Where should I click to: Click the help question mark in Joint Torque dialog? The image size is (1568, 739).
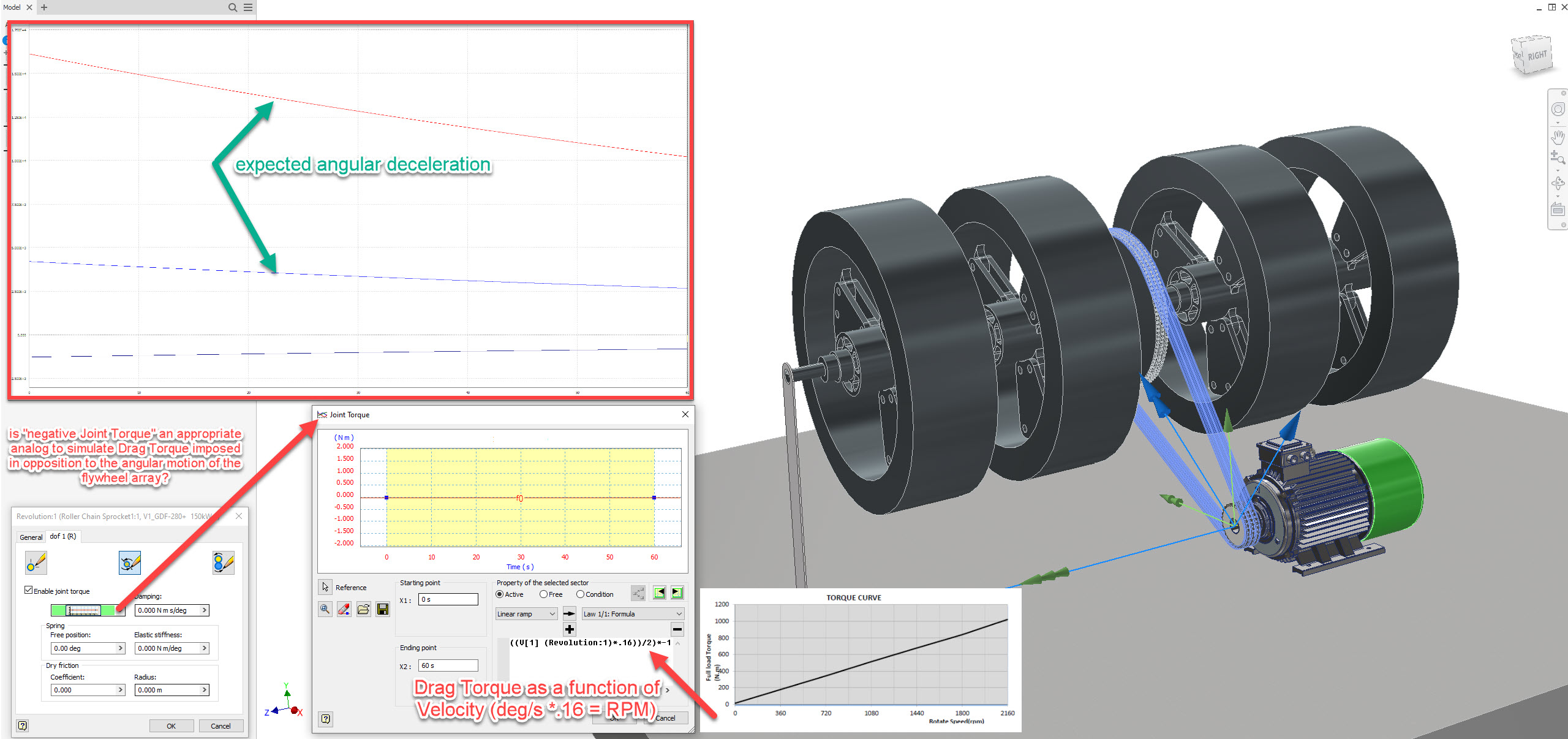[x=325, y=719]
